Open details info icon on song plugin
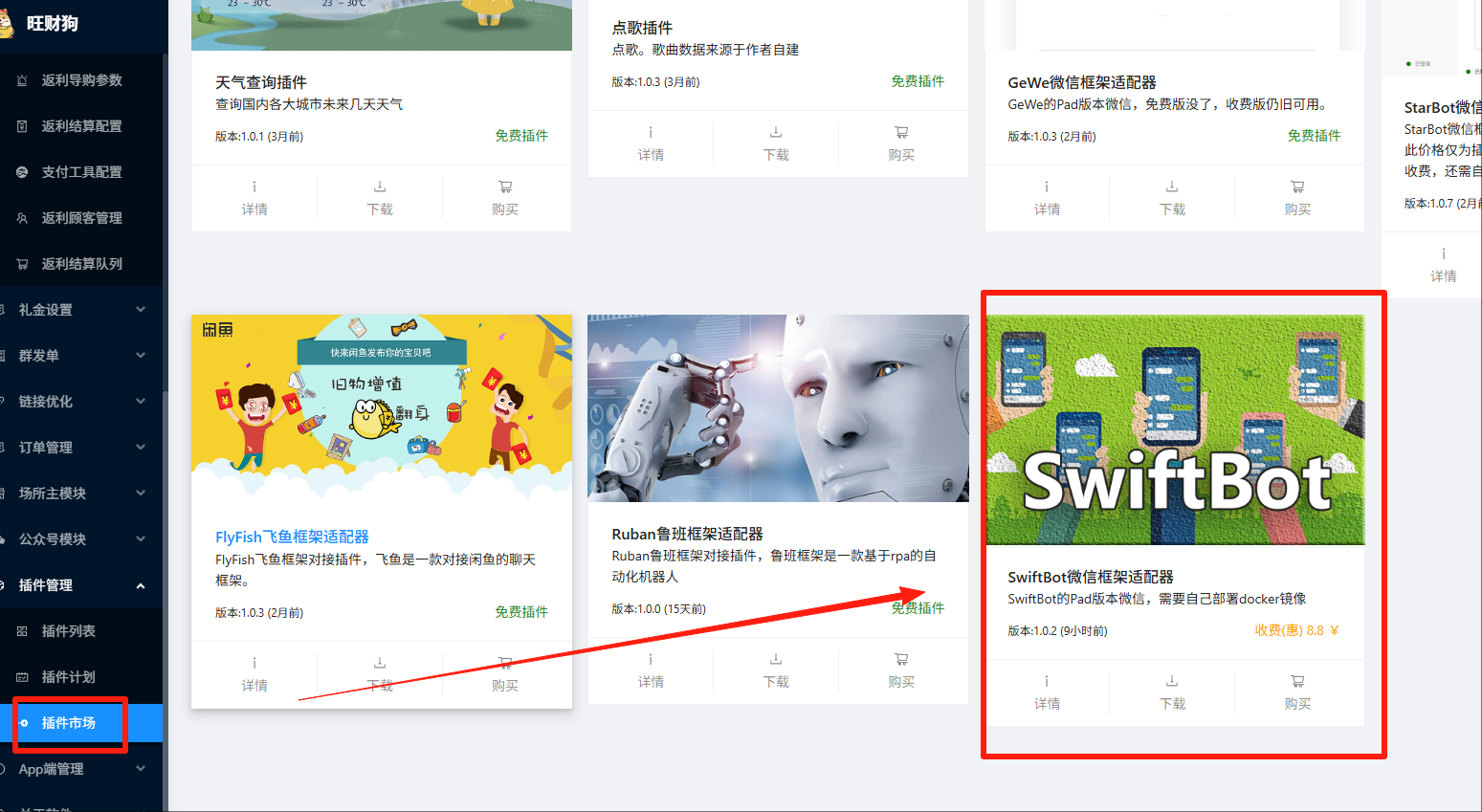The height and width of the screenshot is (812, 1482). [651, 133]
